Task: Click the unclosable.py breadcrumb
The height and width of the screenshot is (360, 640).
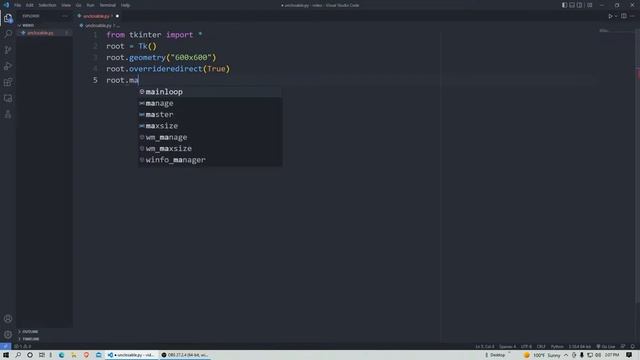Action: point(98,25)
